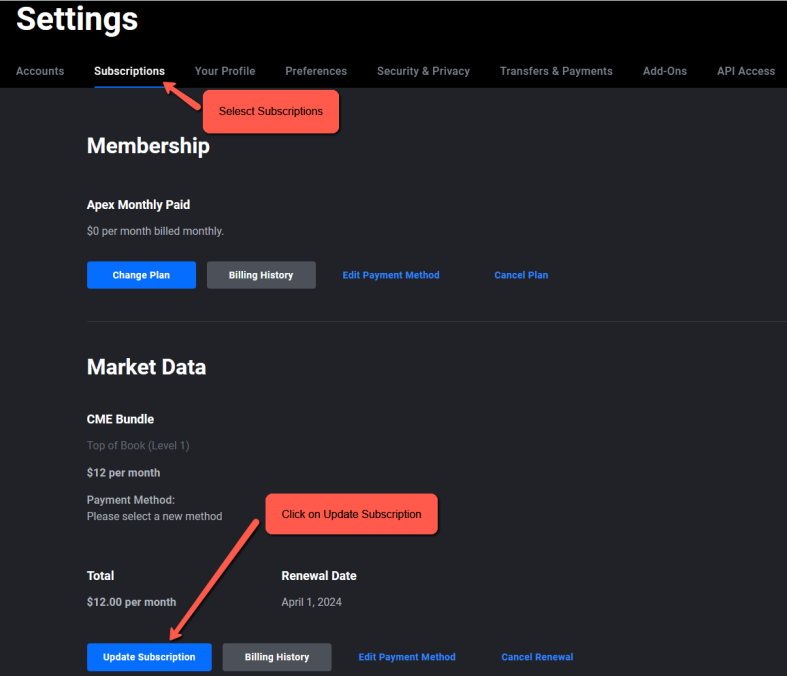Click Edit Payment Method in Membership section
The width and height of the screenshot is (787, 676).
(391, 275)
